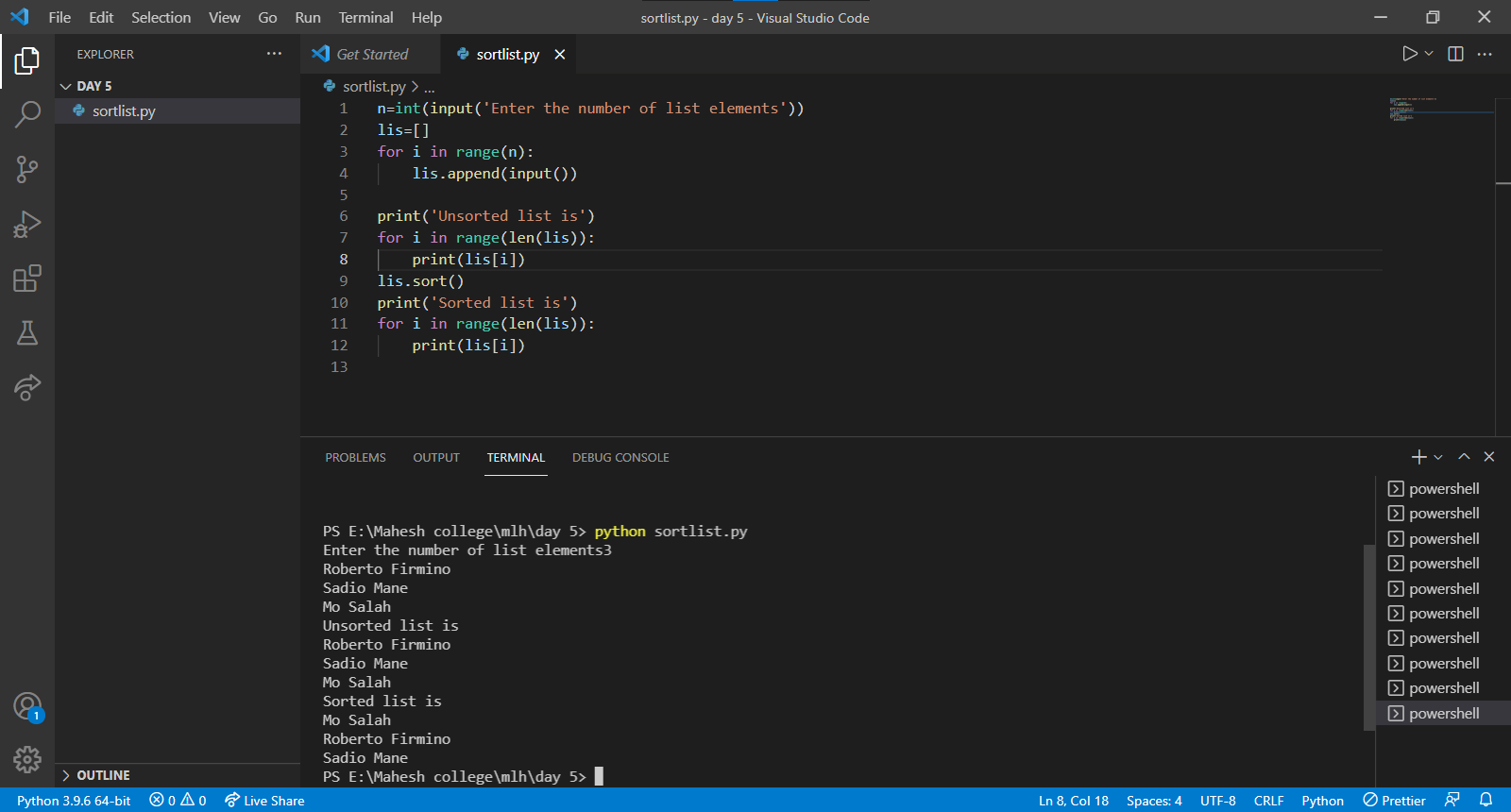Viewport: 1511px width, 812px height.
Task: Click Prettier status bar item
Action: [1394, 800]
